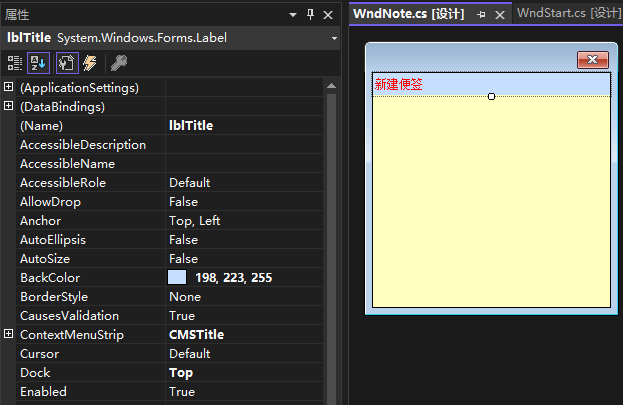Expand the (ApplicationSettings) property group
Viewport: 623px width, 405px height.
click(x=9, y=87)
